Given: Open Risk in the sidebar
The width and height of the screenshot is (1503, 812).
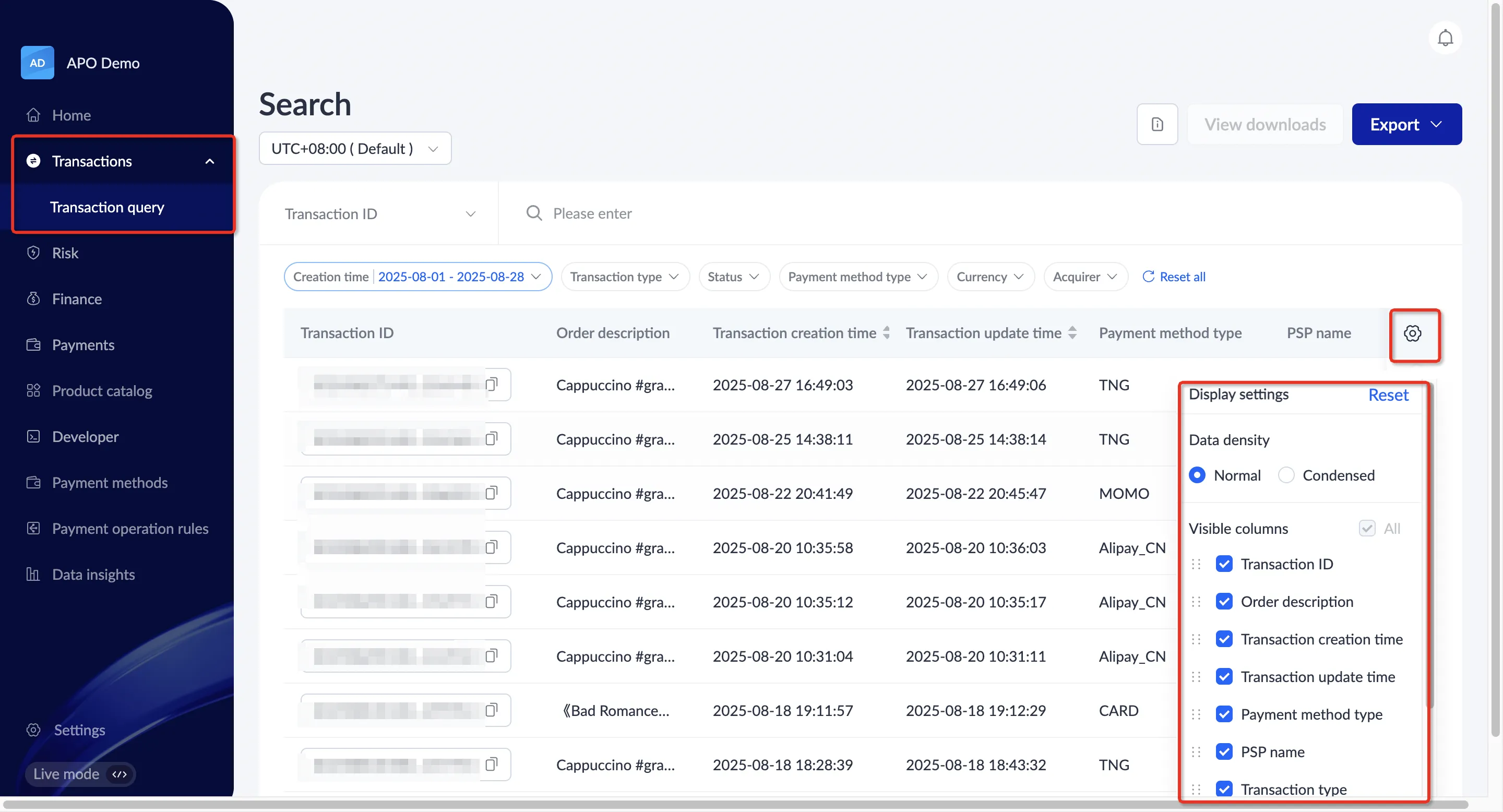Looking at the screenshot, I should tap(65, 253).
